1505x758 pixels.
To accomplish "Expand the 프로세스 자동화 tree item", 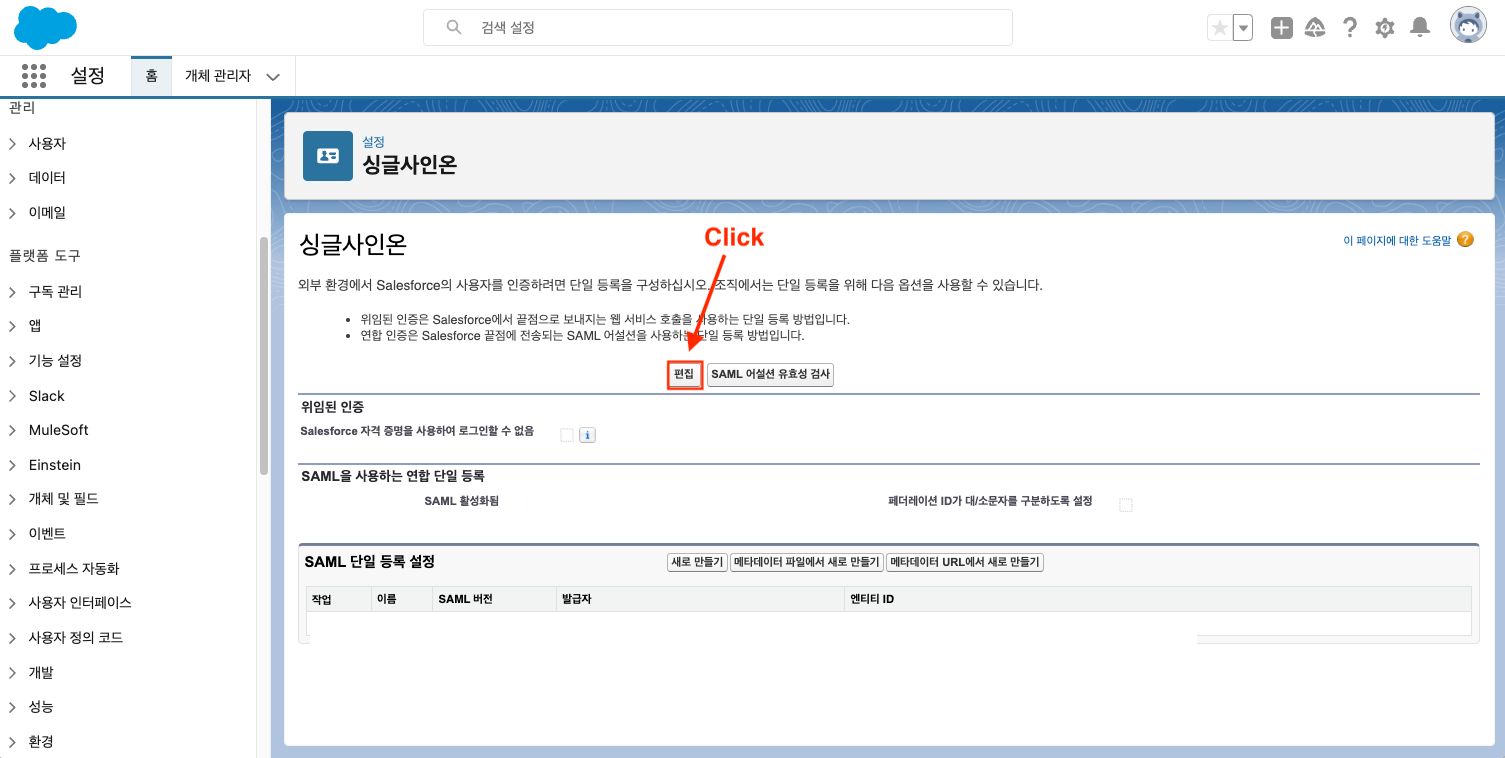I will tap(13, 569).
